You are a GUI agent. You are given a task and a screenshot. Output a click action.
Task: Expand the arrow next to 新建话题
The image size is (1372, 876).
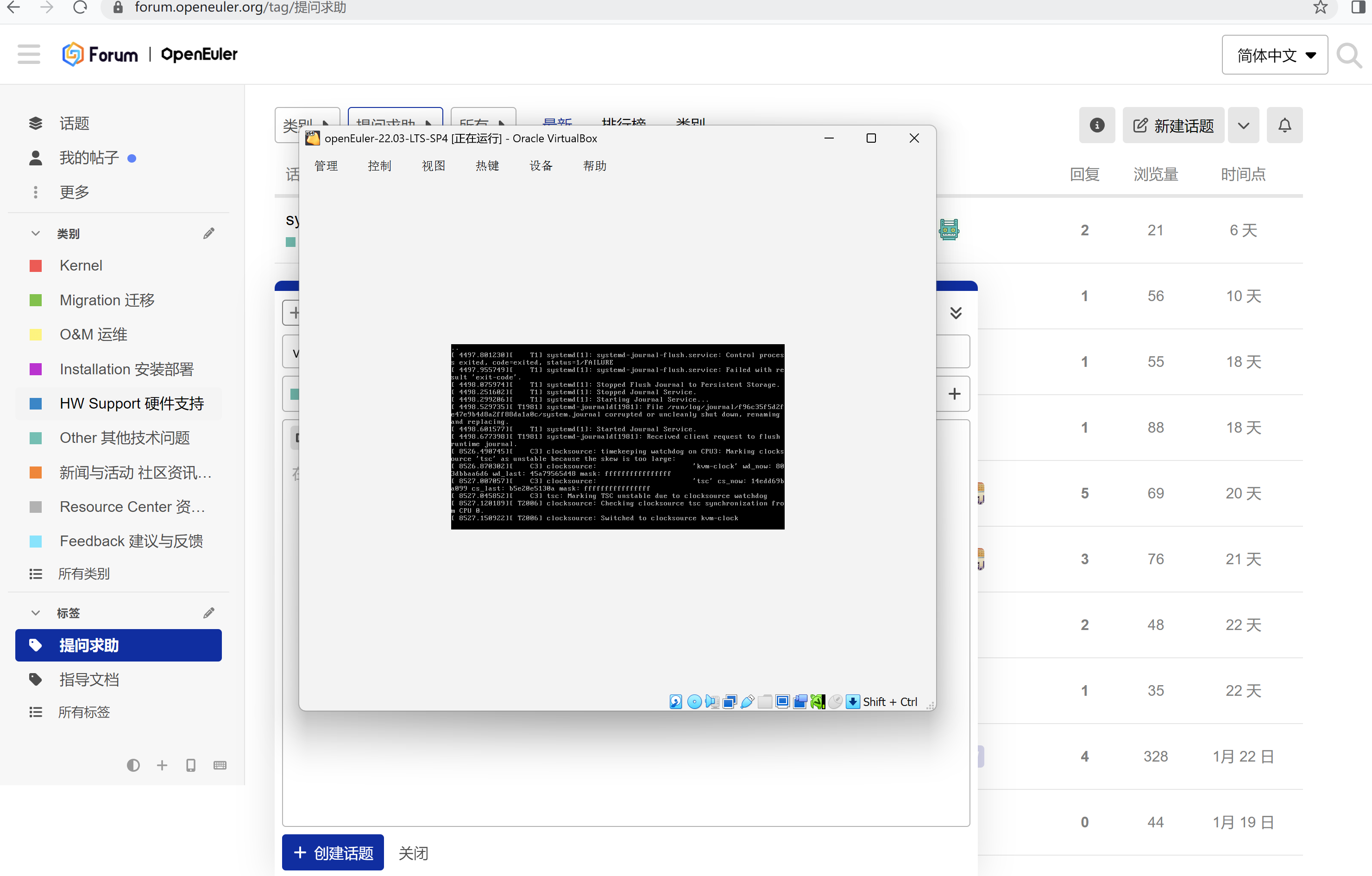(1243, 126)
